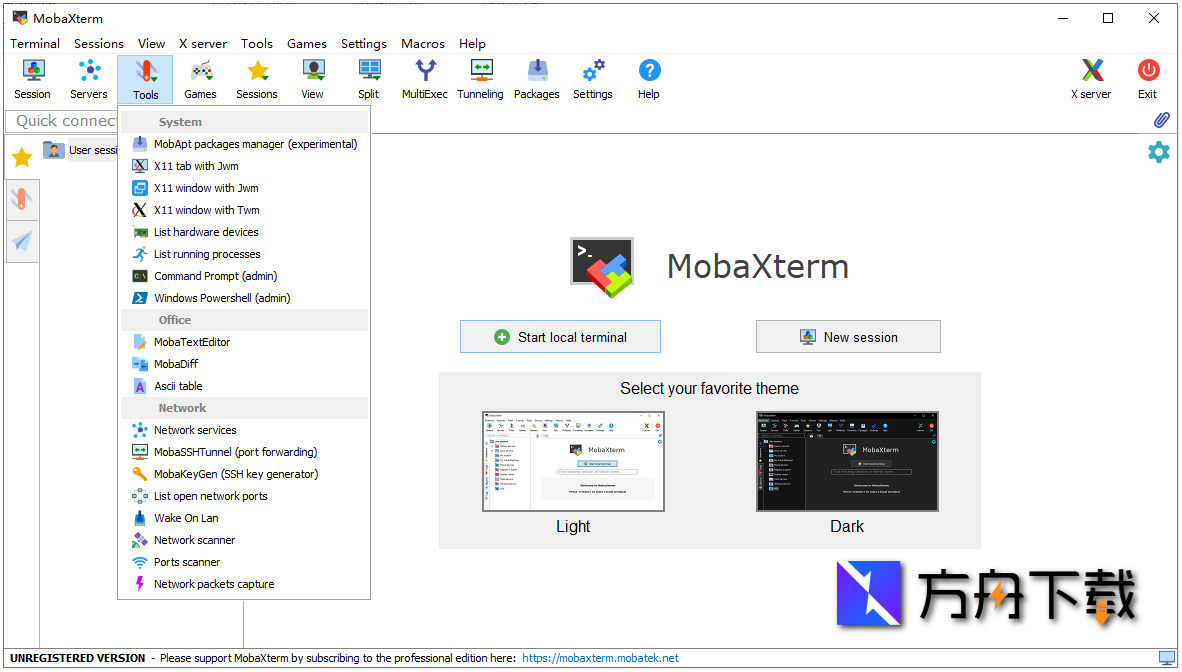Open a new session via the Session icon
Image resolution: width=1182 pixels, height=672 pixels.
pos(32,79)
